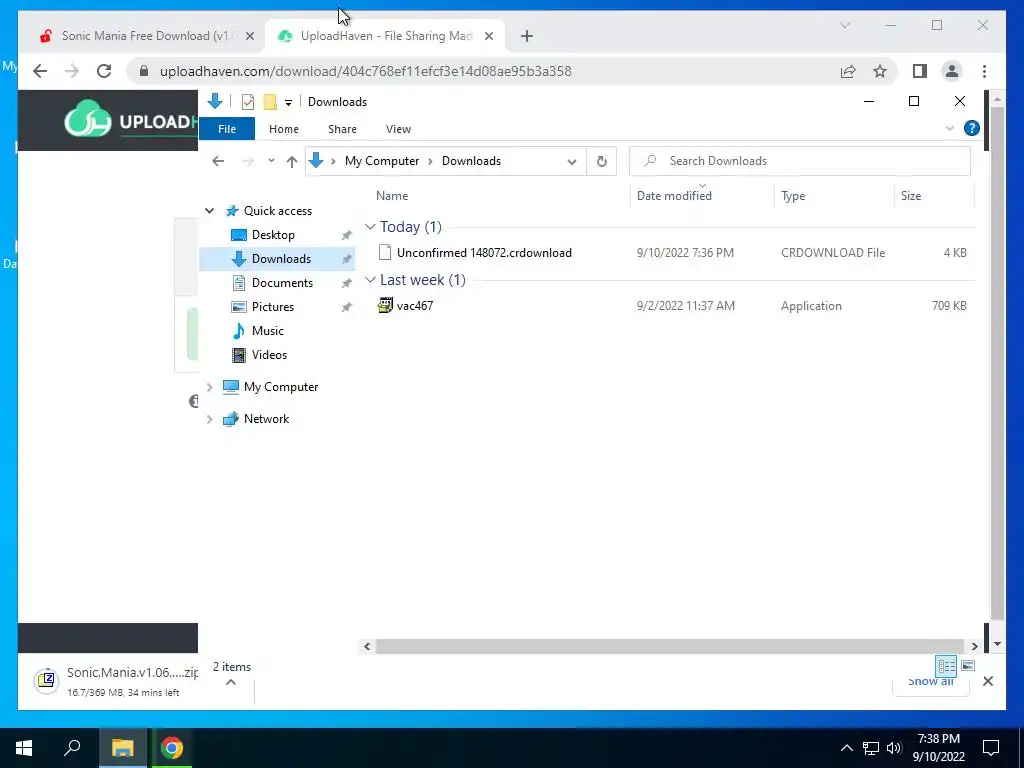Click the Chrome back arrow button
Image resolution: width=1024 pixels, height=768 pixels.
pos(40,71)
